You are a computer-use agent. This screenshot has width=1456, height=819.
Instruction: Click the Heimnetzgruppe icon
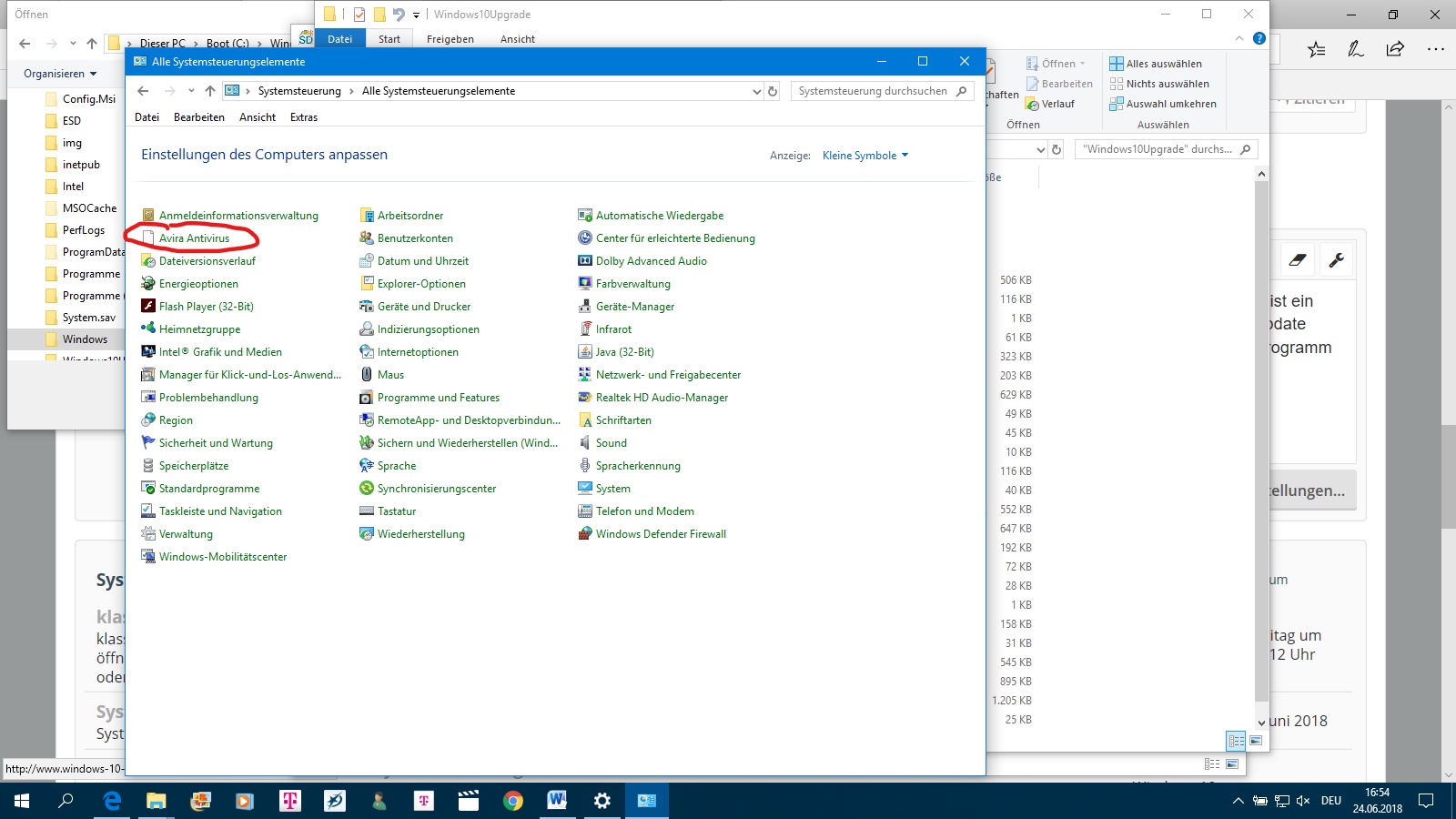[148, 329]
